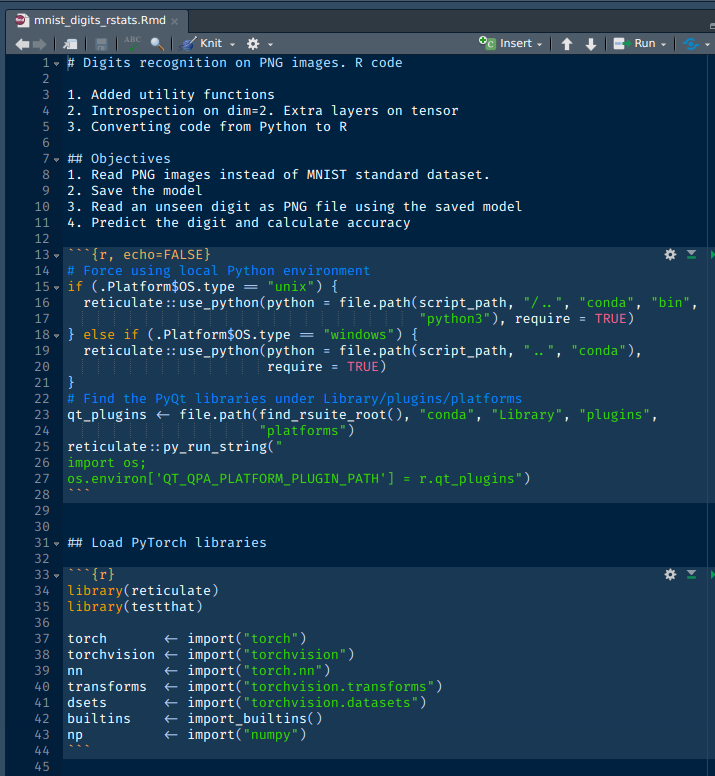Click the spell check icon
Image resolution: width=715 pixels, height=776 pixels.
131,44
